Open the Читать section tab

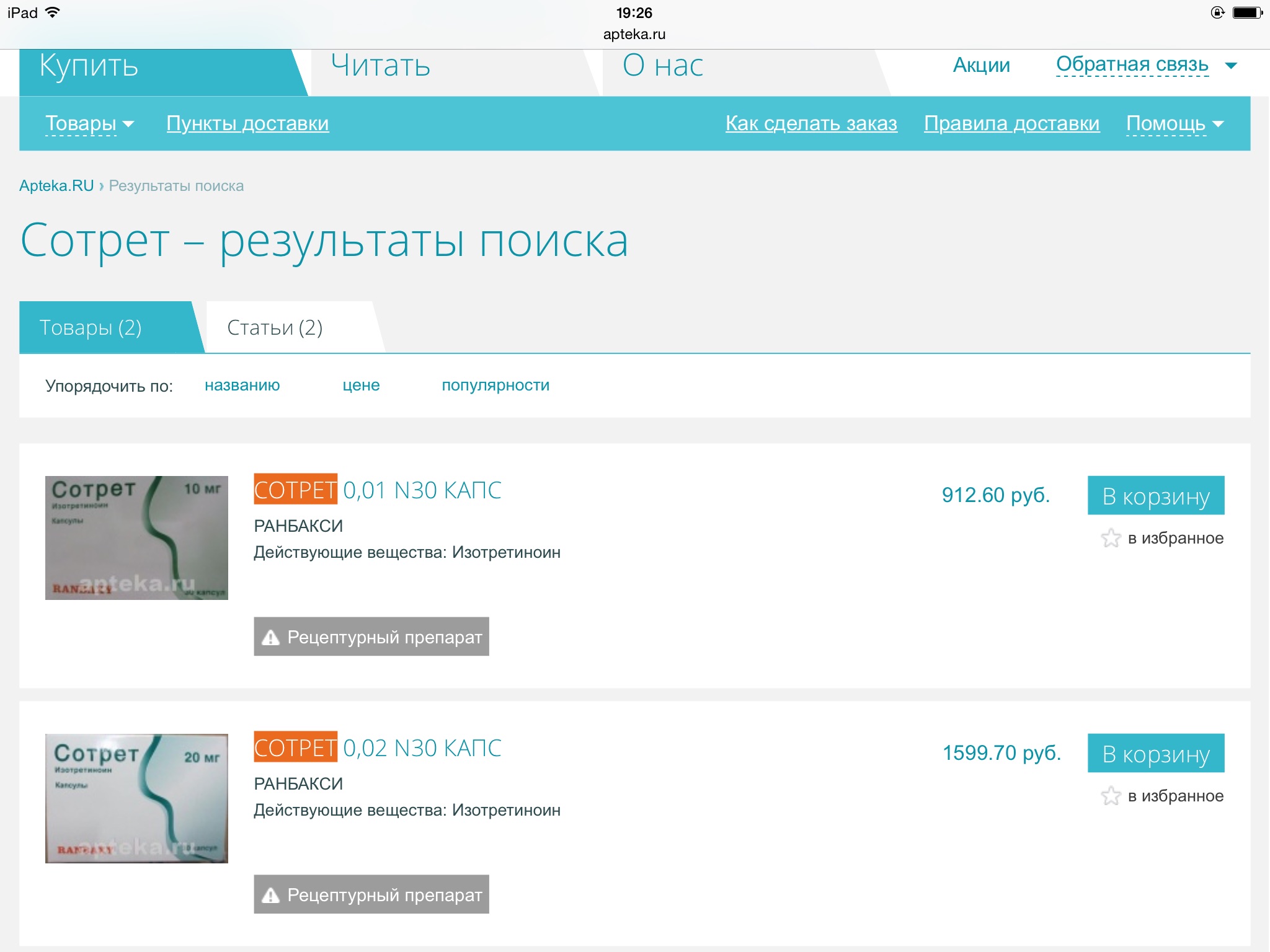380,66
